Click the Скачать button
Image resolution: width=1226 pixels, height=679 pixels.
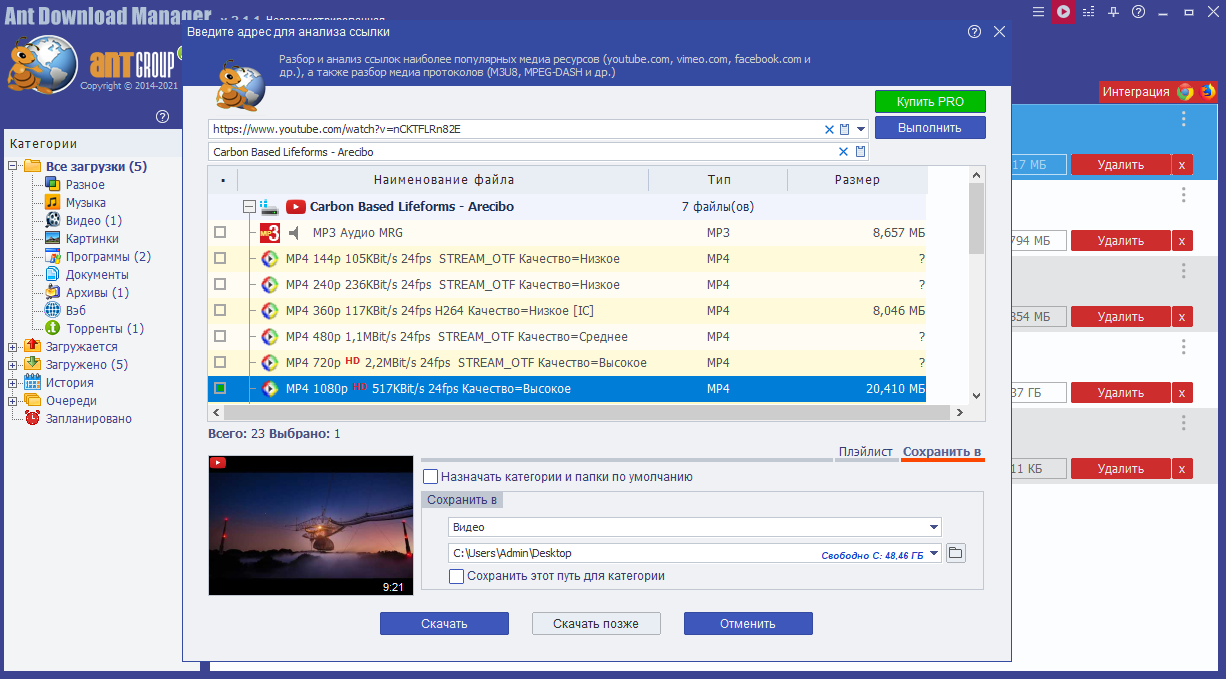444,624
